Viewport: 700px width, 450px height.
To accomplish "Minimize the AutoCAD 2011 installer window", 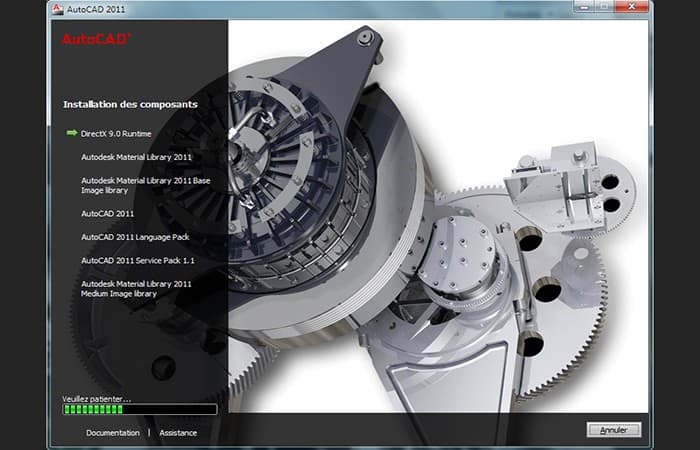I will pos(584,6).
